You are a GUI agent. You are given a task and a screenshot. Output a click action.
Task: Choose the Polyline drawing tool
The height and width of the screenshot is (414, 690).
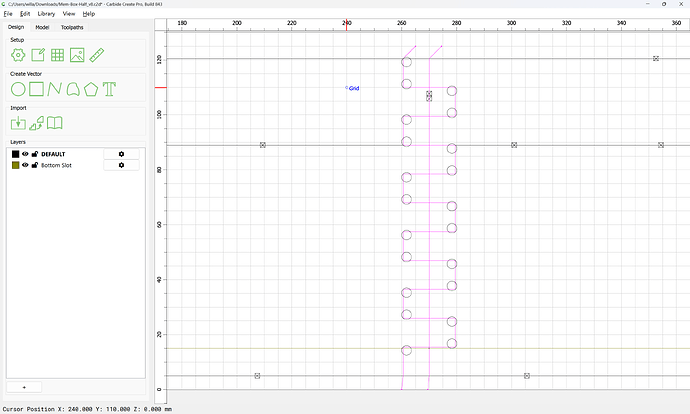click(x=55, y=89)
